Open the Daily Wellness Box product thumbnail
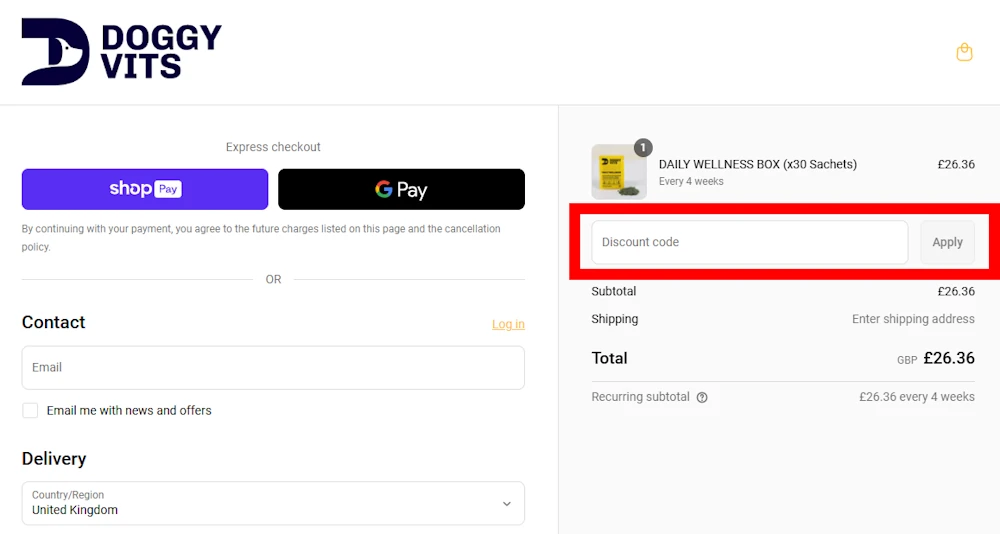Screen dimensions: 1000x534 [619, 172]
